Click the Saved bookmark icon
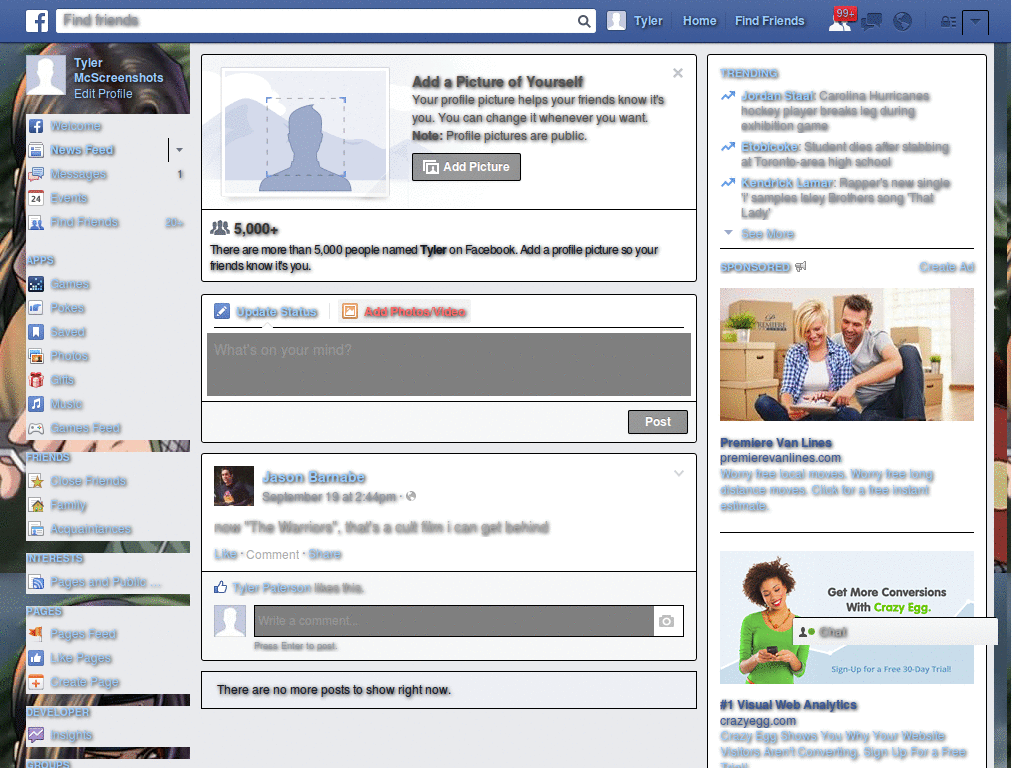Image resolution: width=1024 pixels, height=768 pixels. click(36, 332)
